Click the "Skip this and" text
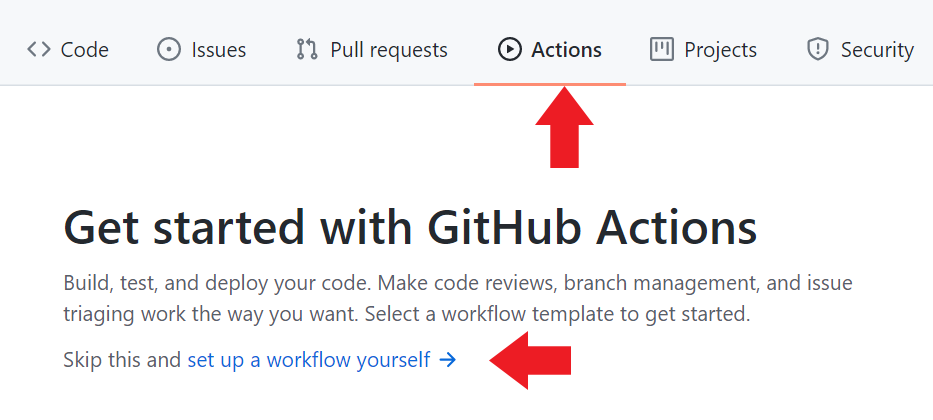This screenshot has width=933, height=420. pyautogui.click(x=122, y=359)
